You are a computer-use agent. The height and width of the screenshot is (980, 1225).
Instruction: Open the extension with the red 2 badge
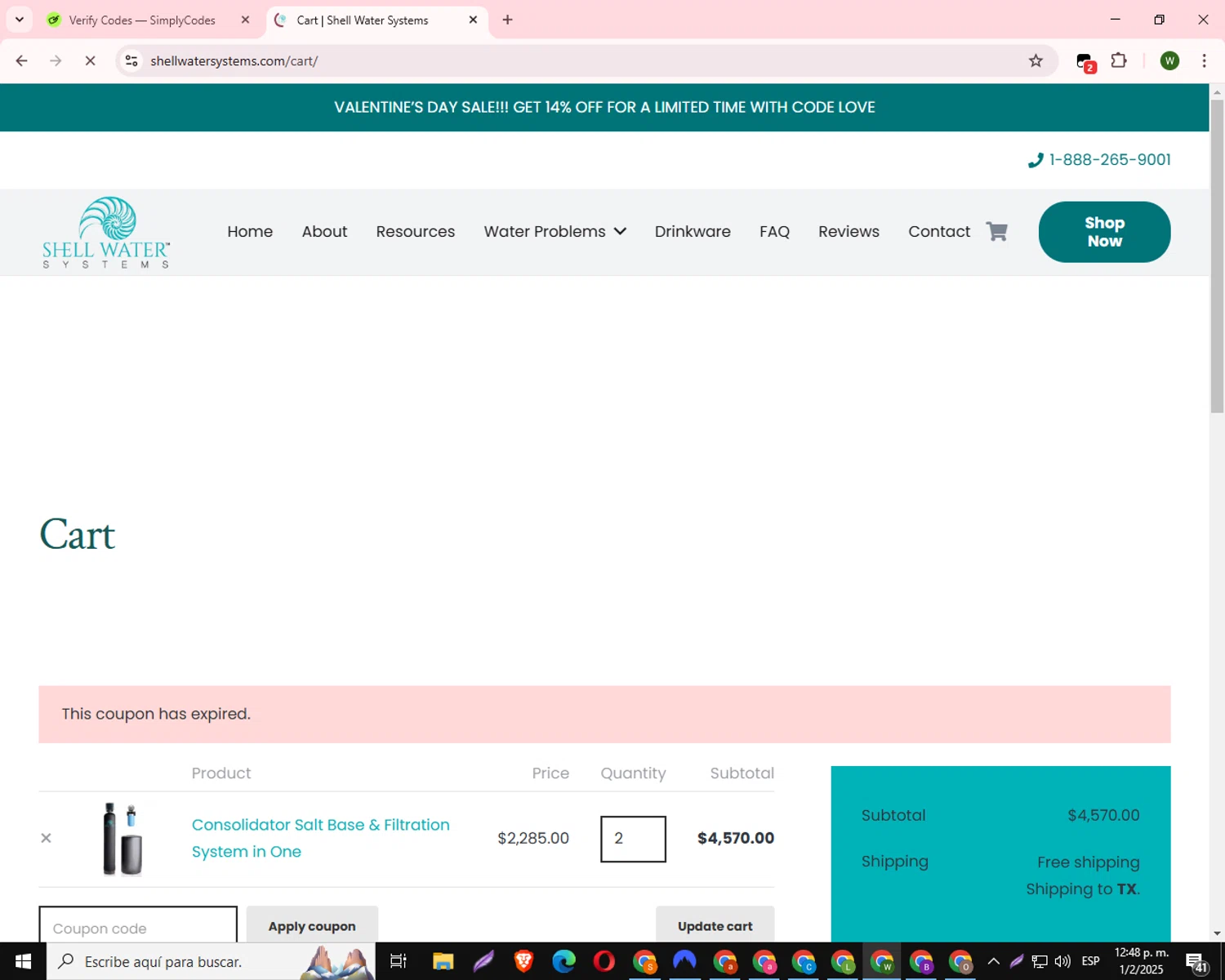[1085, 62]
